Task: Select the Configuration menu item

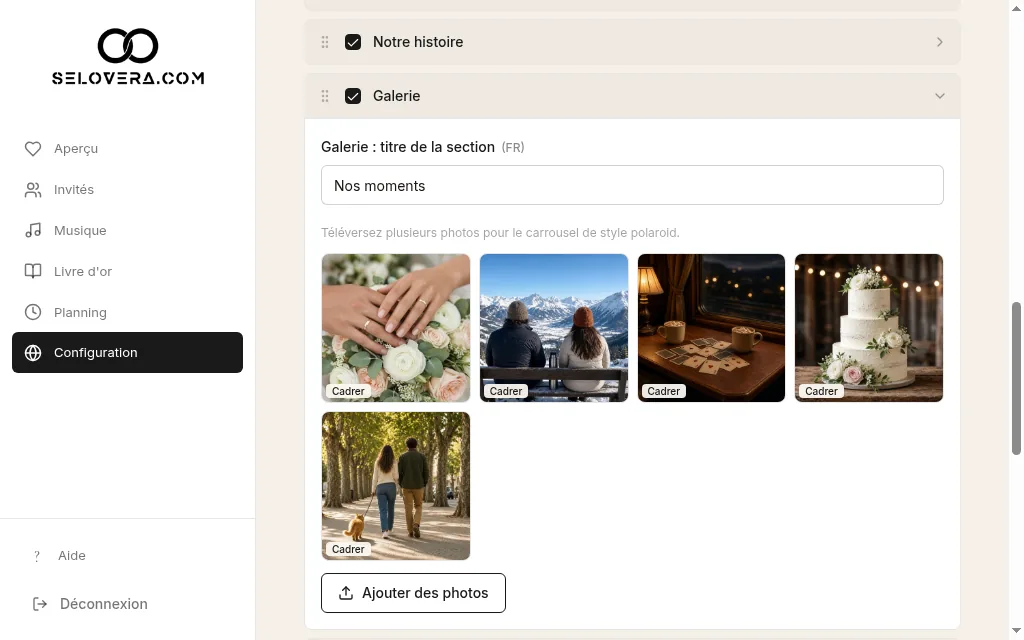Action: (x=127, y=353)
